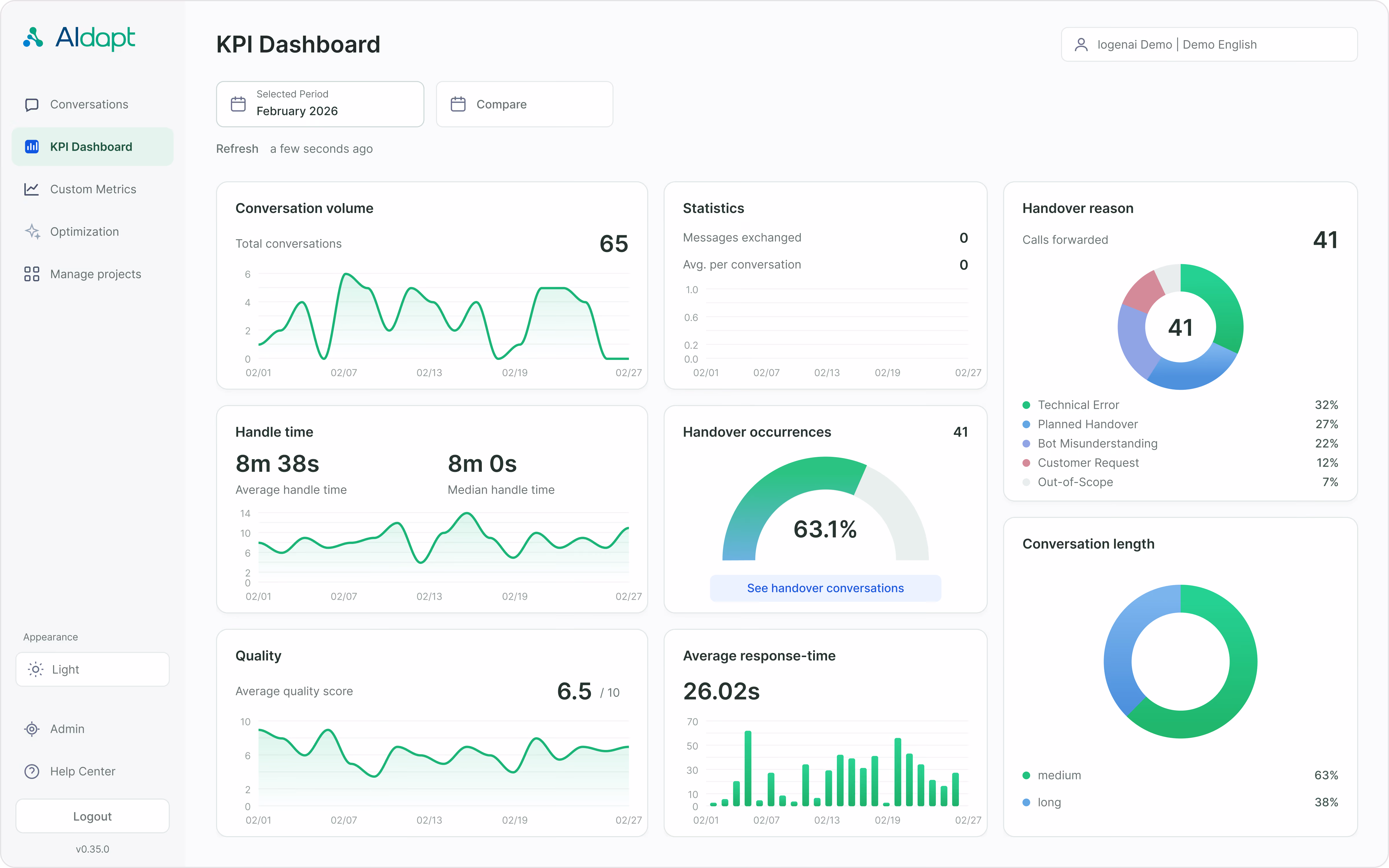
Task: Click the Planned Handover blue legend dot
Action: pyautogui.click(x=1026, y=424)
